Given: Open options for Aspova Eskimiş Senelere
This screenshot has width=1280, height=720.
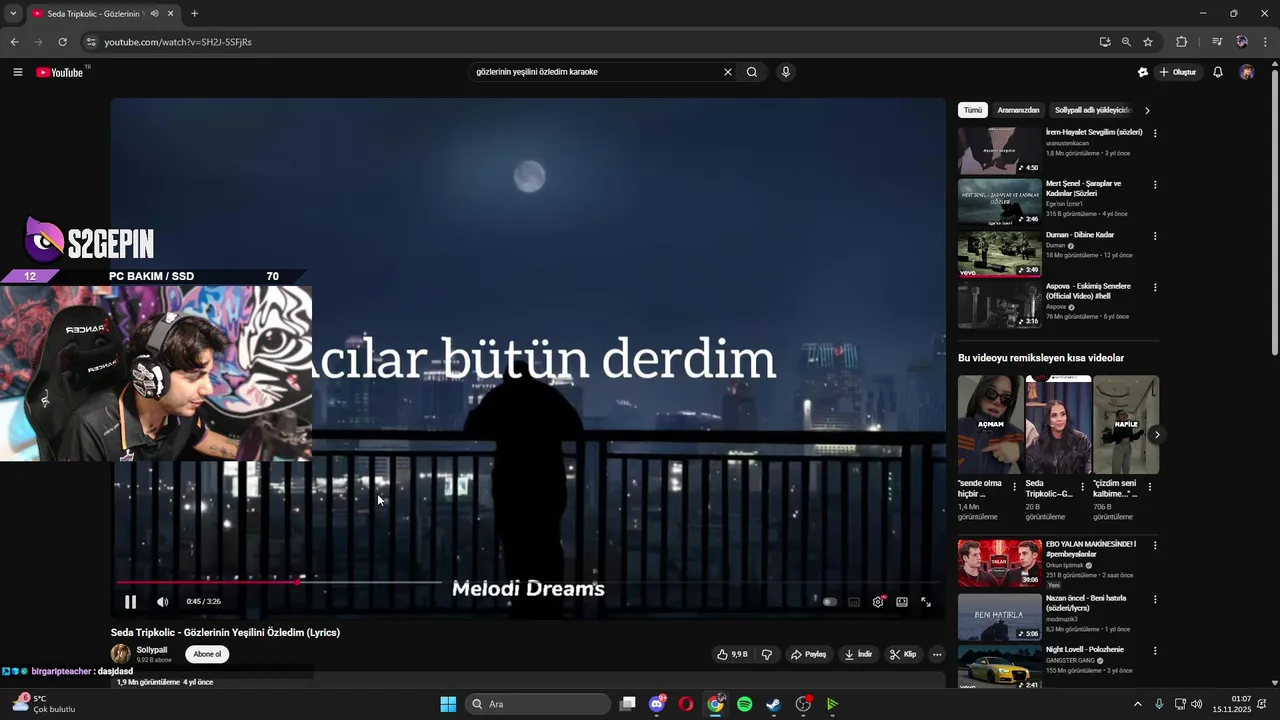Looking at the screenshot, I should (x=1155, y=287).
